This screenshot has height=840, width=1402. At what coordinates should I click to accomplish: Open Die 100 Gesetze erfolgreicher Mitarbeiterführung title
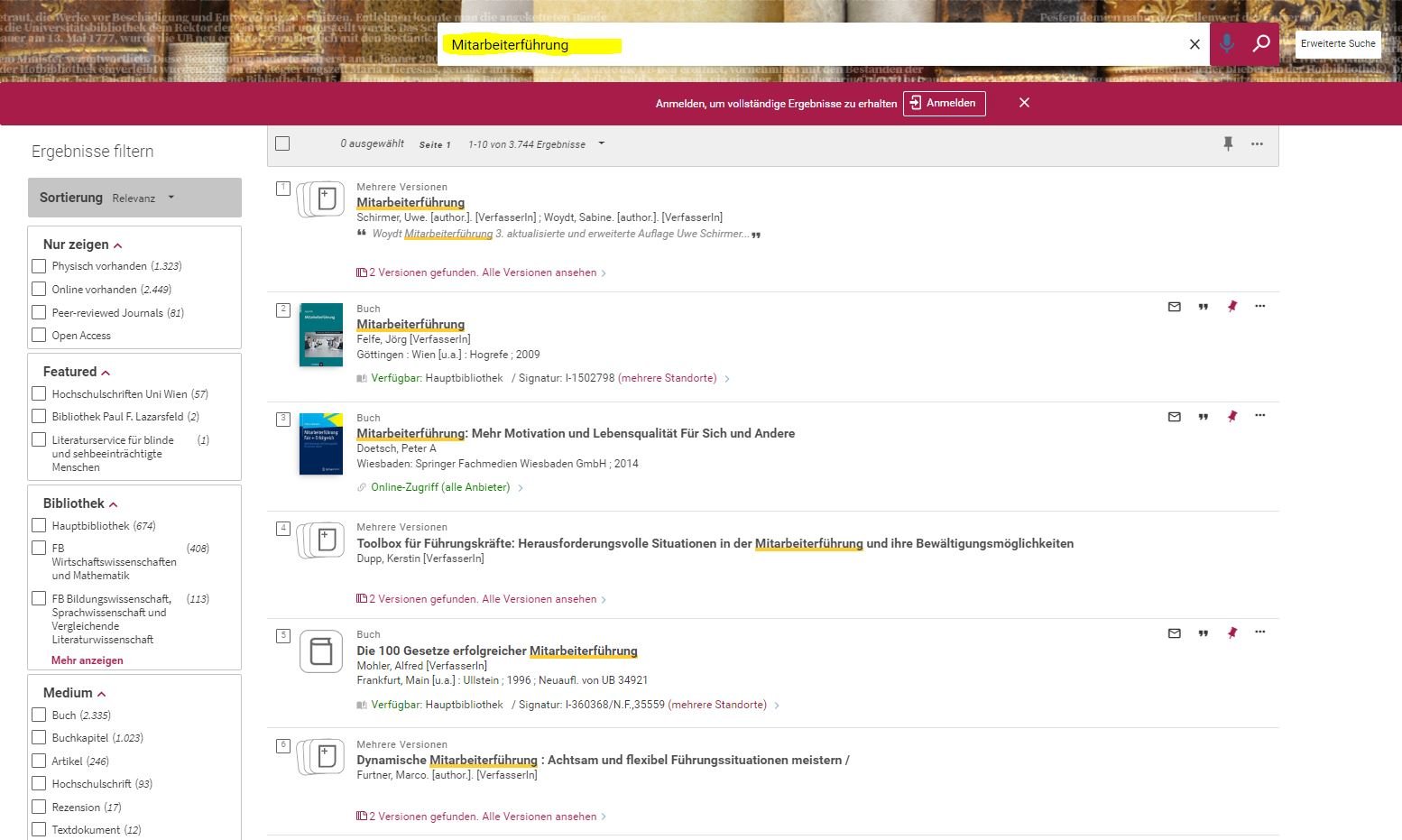click(x=497, y=651)
